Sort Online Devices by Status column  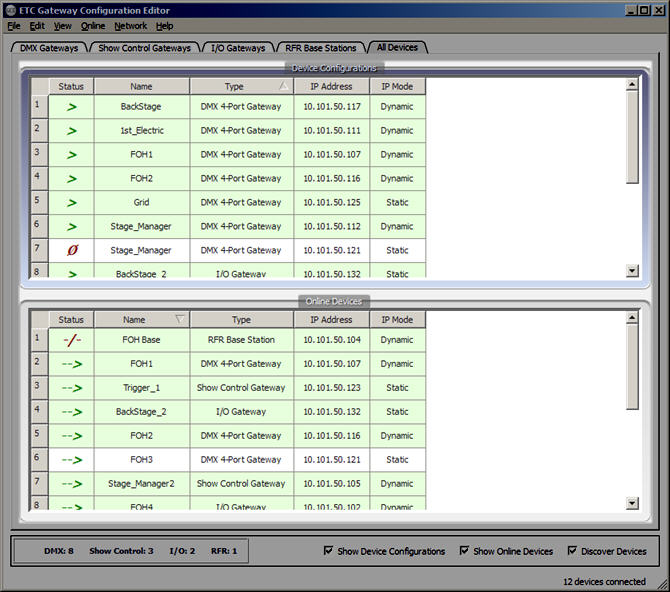71,320
